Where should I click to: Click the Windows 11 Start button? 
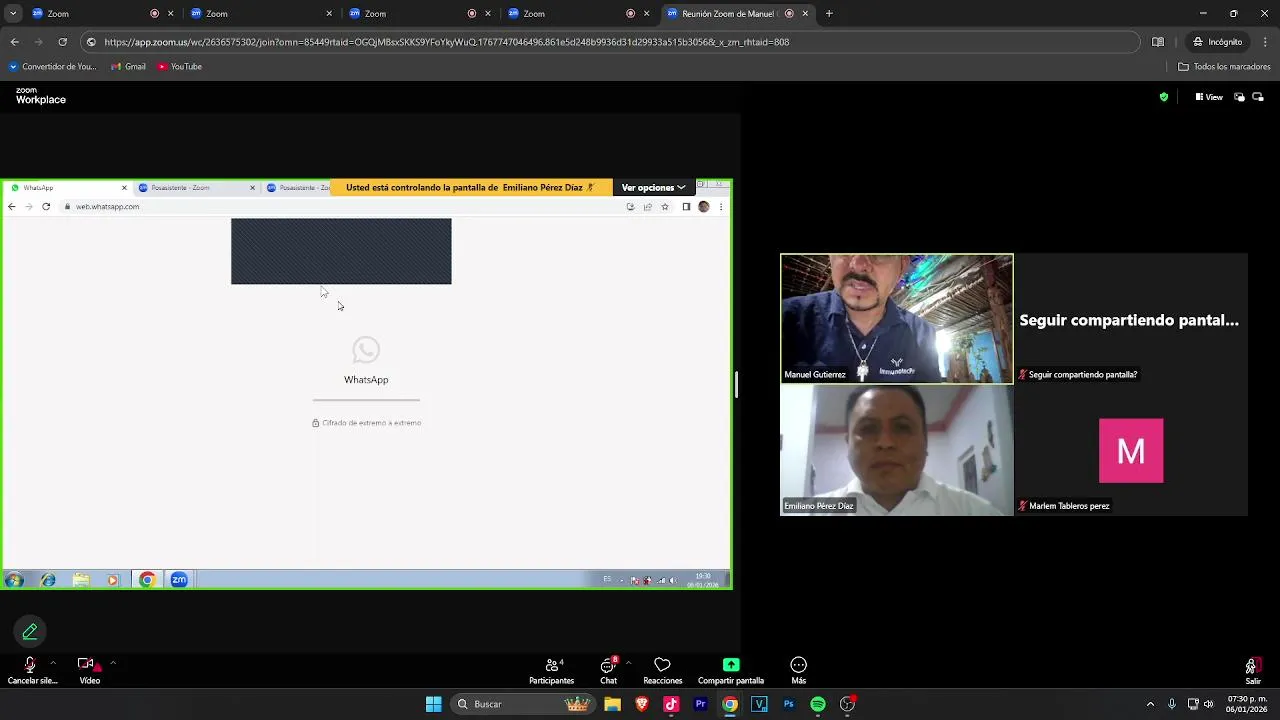click(433, 704)
